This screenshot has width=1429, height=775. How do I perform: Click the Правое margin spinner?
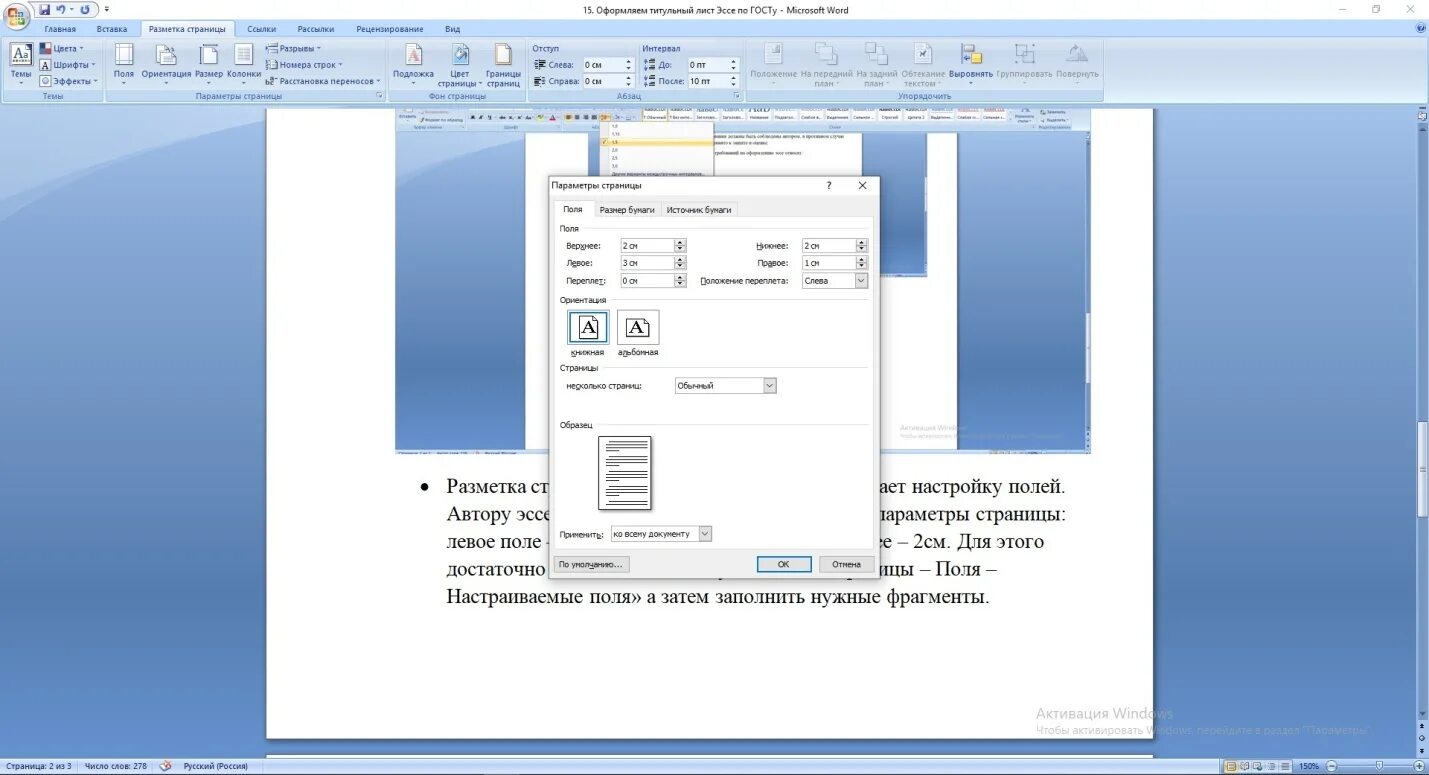tap(862, 263)
